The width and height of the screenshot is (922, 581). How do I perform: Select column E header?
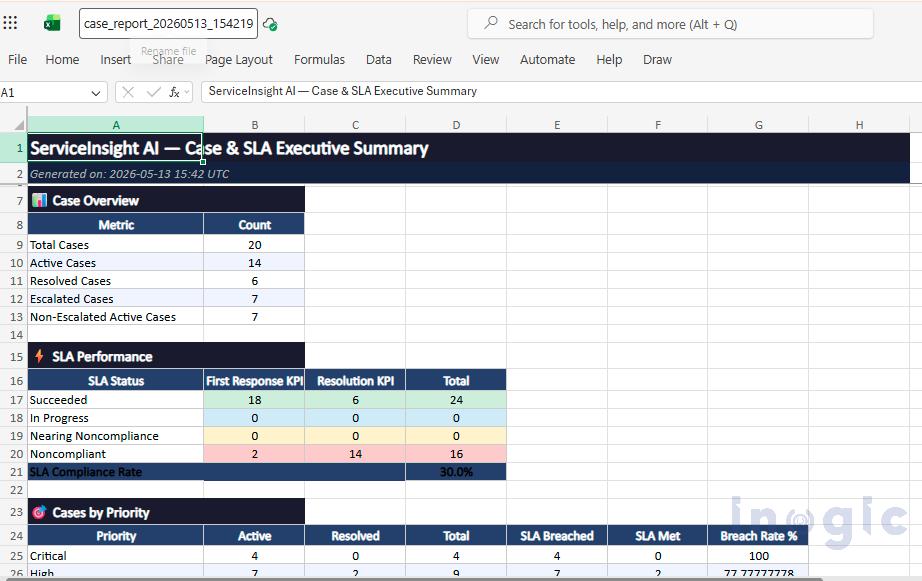(x=557, y=125)
